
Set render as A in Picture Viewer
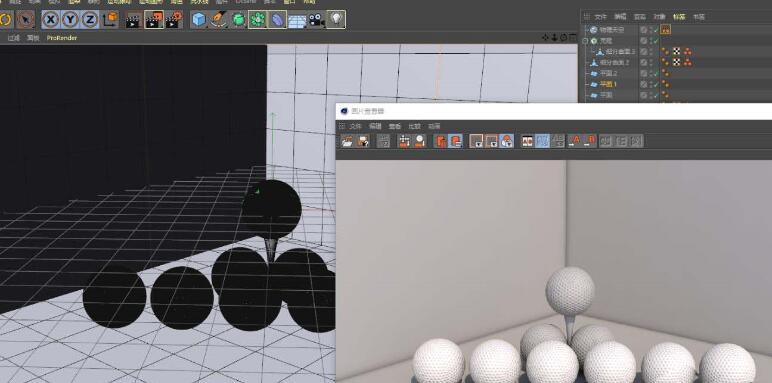575,141
